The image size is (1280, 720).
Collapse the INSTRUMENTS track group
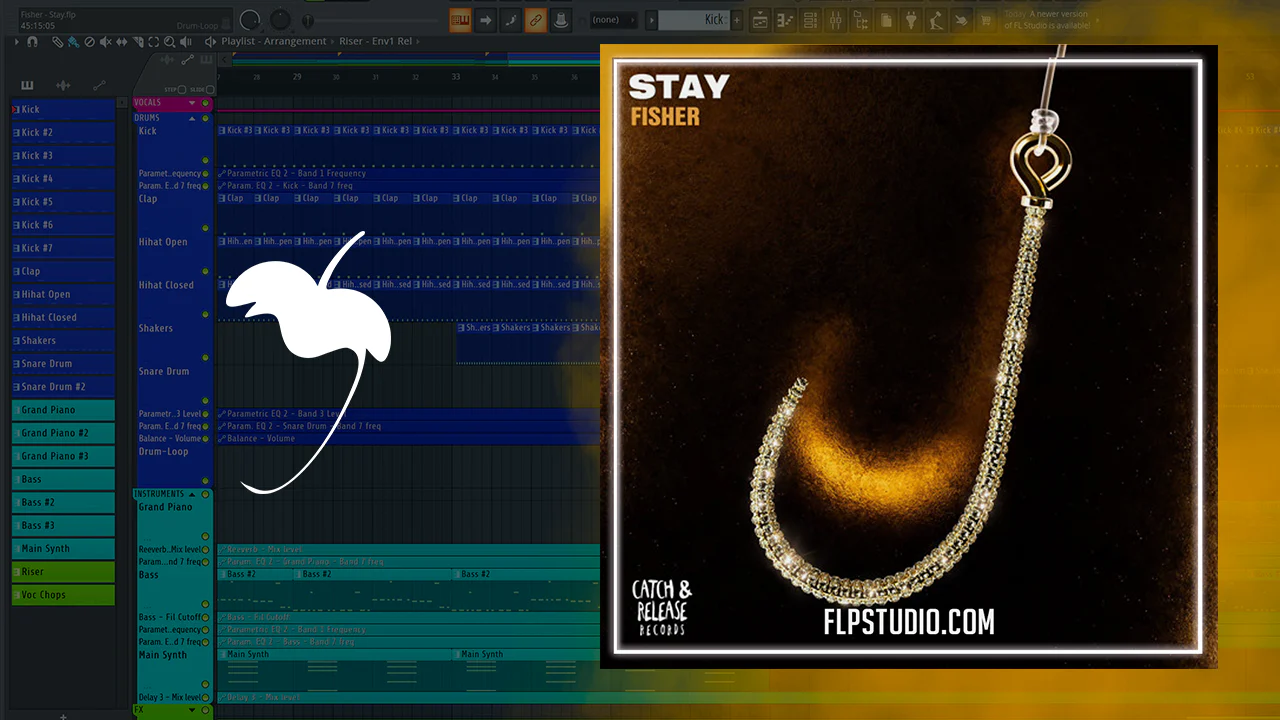[192, 494]
